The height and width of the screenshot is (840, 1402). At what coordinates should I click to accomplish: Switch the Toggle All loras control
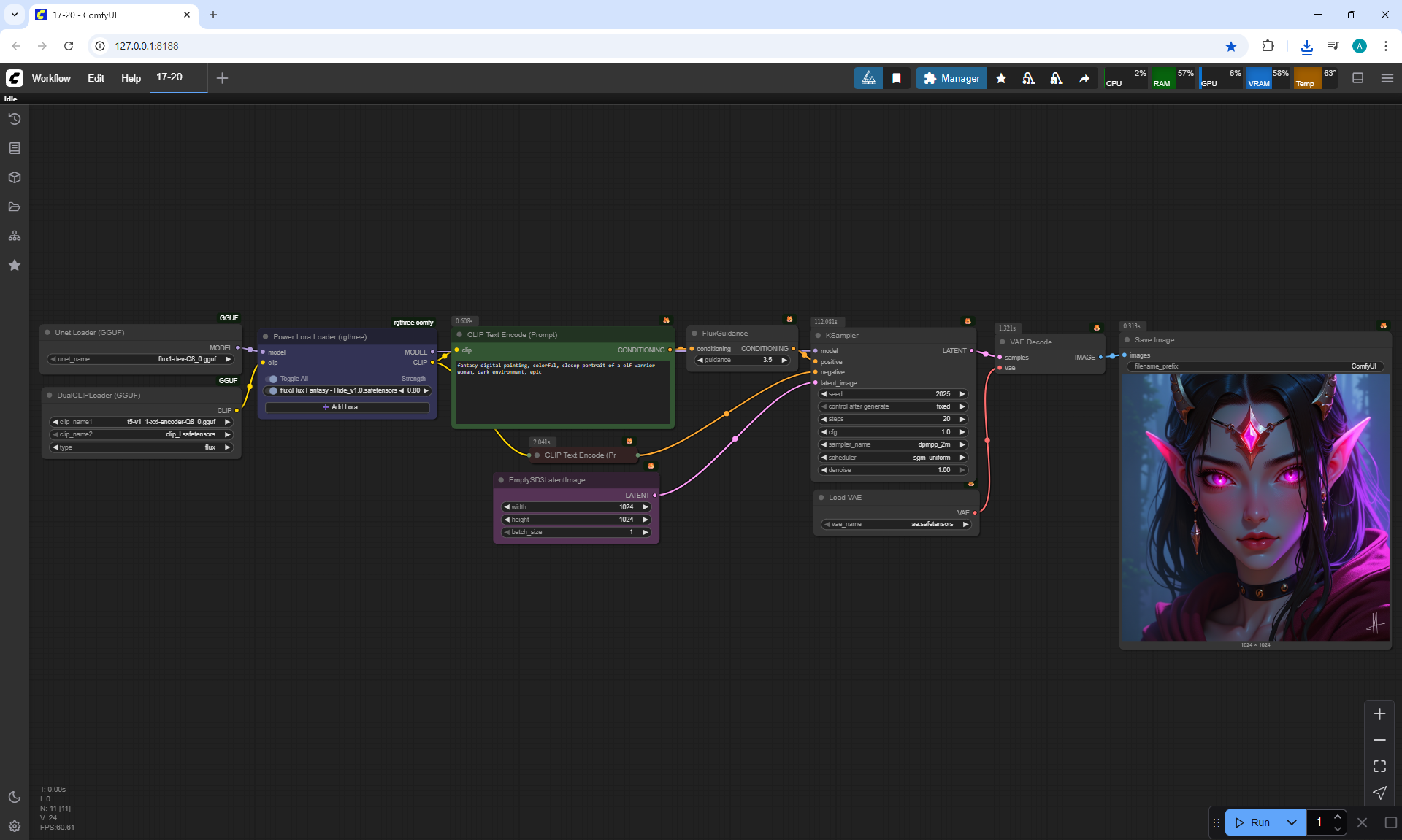274,379
